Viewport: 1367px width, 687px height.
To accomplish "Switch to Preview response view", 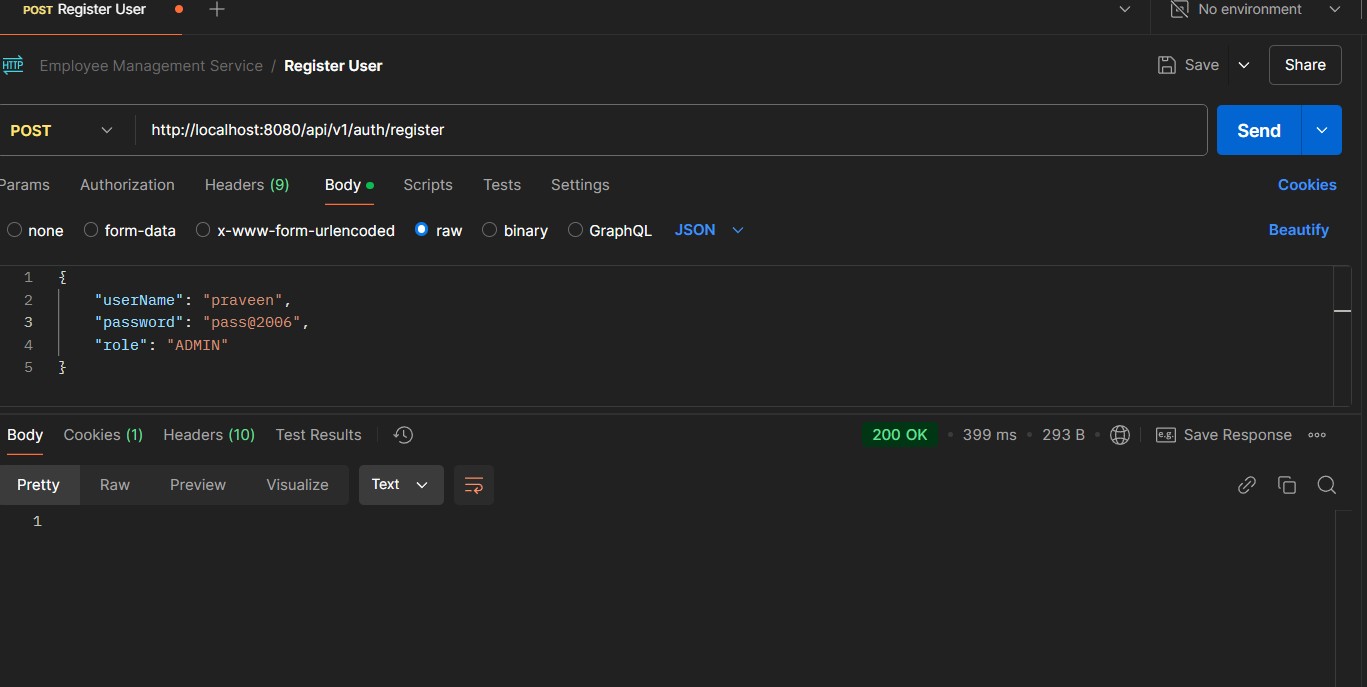I will [198, 485].
